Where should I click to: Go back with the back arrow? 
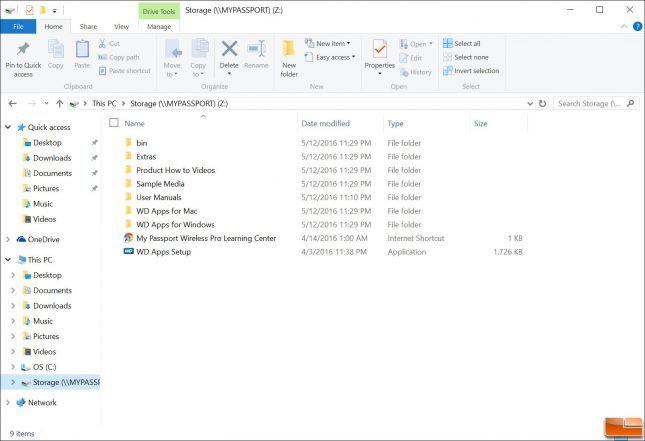(x=13, y=104)
